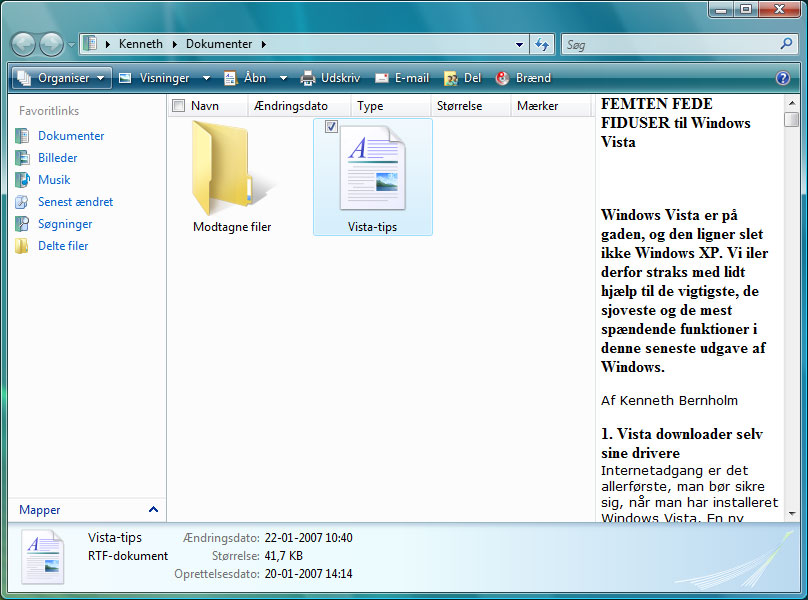808x600 pixels.
Task: Expand the Åbn button dropdown arrow
Action: coord(283,78)
